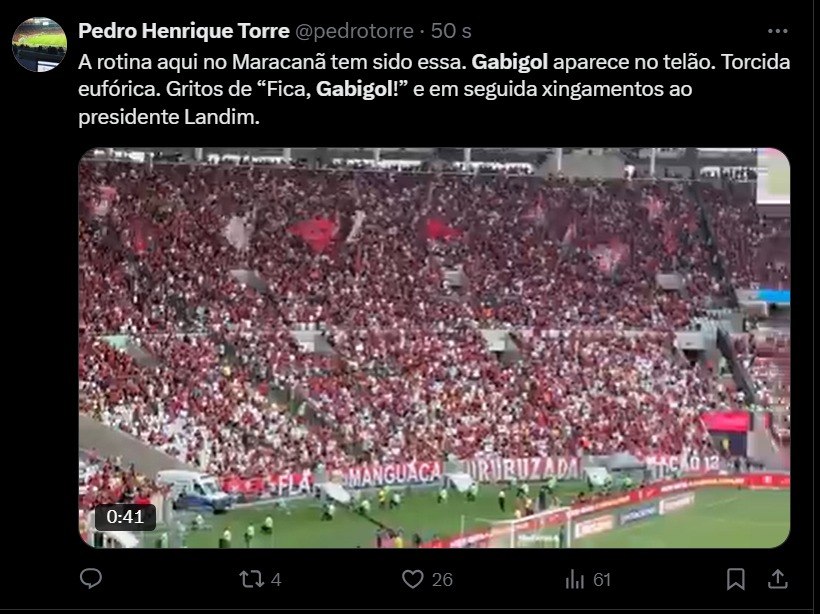Open the share upload icon
820x614 pixels.
778,579
